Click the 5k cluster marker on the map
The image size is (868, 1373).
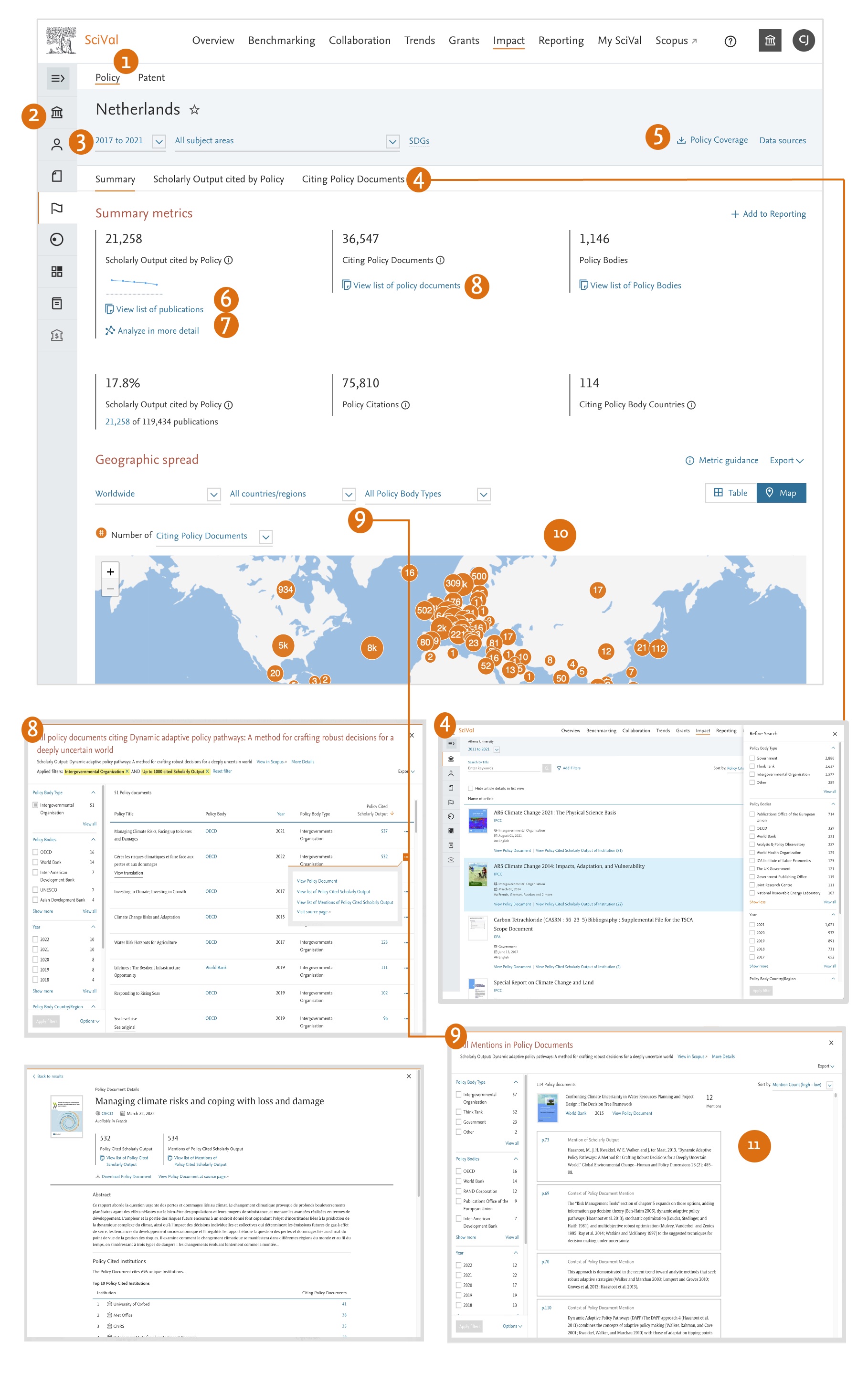click(x=284, y=645)
